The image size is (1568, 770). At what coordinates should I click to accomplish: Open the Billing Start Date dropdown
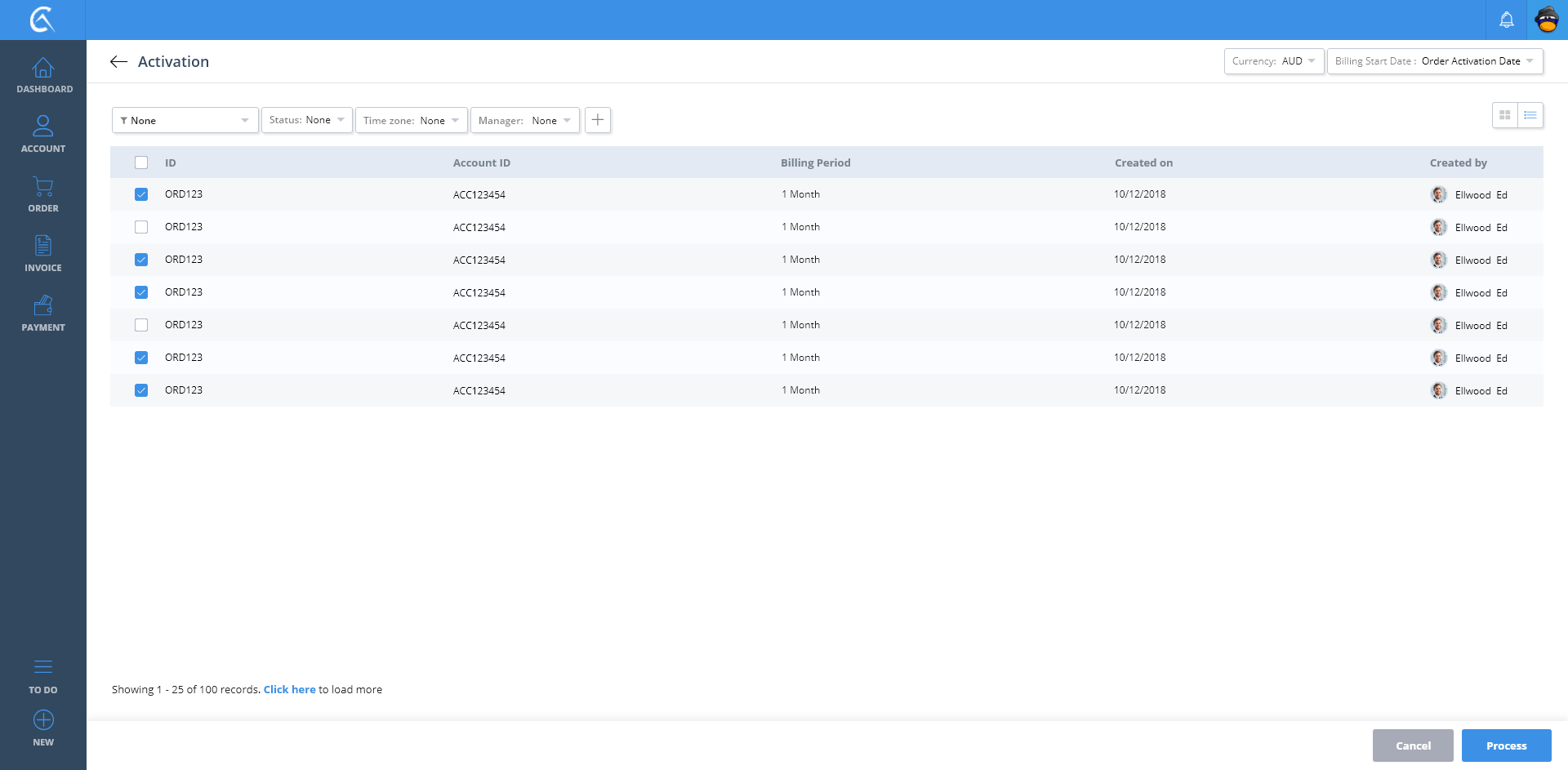tap(1434, 61)
